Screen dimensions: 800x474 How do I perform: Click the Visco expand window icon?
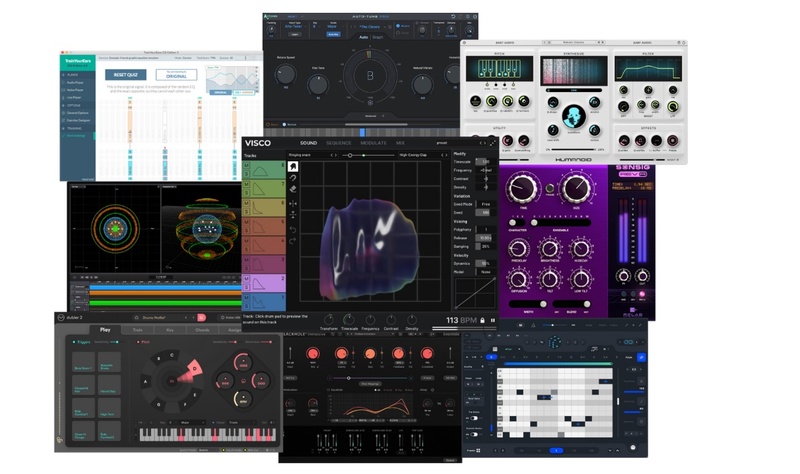(491, 143)
